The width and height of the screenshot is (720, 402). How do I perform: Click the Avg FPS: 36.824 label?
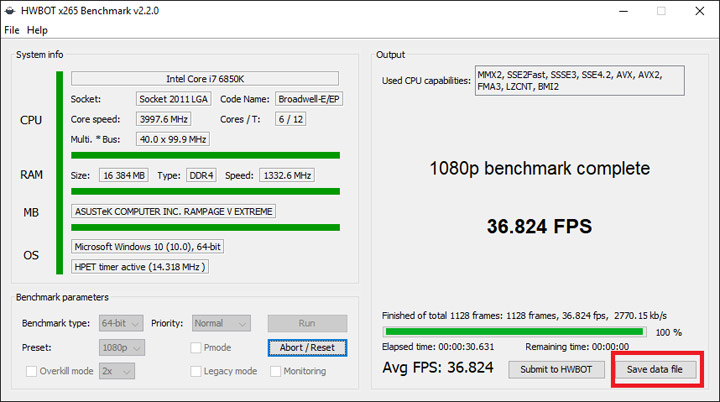click(438, 368)
